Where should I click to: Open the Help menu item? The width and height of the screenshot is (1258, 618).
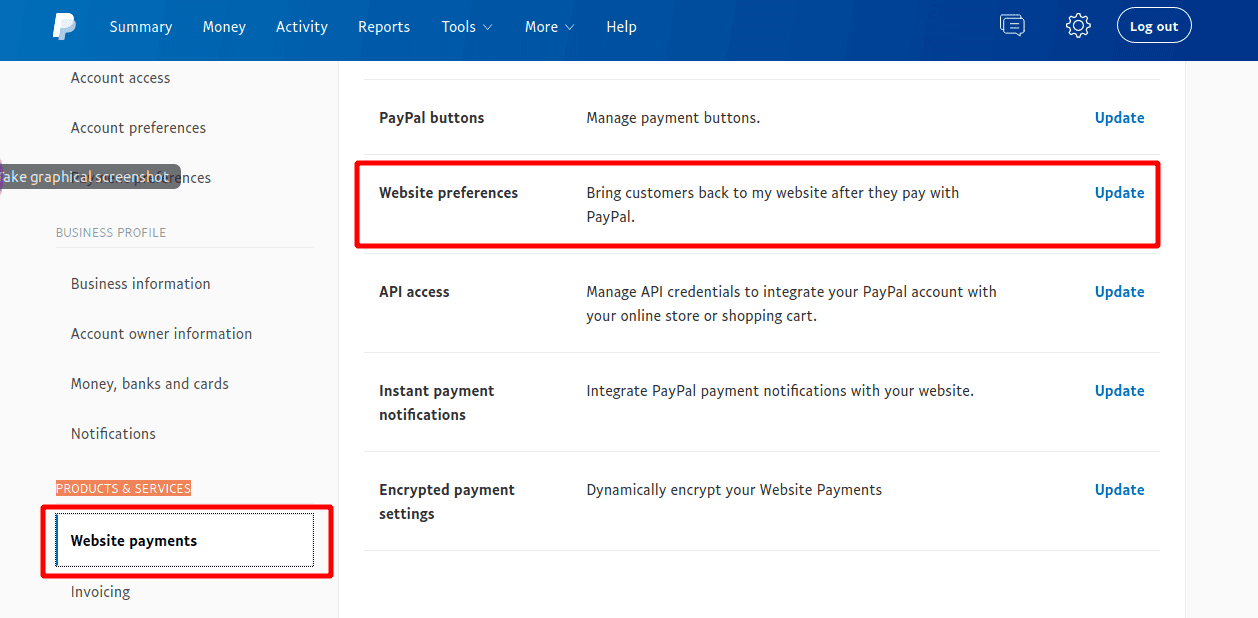[621, 27]
